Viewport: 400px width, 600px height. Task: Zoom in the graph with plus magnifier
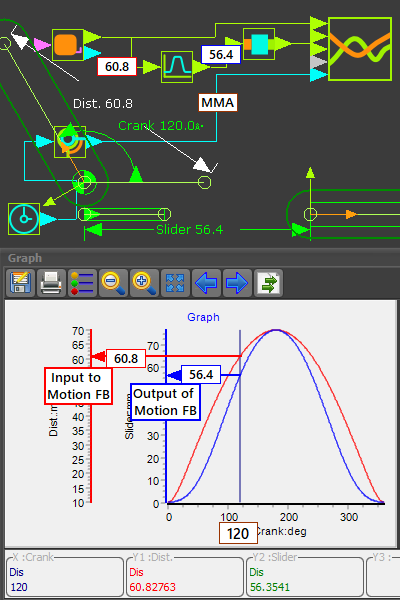coord(144,283)
